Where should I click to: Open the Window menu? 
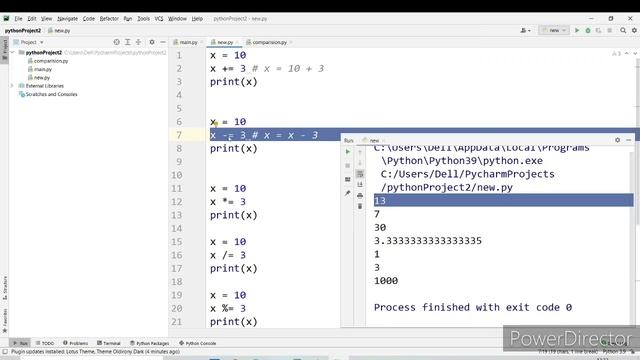(x=177, y=19)
